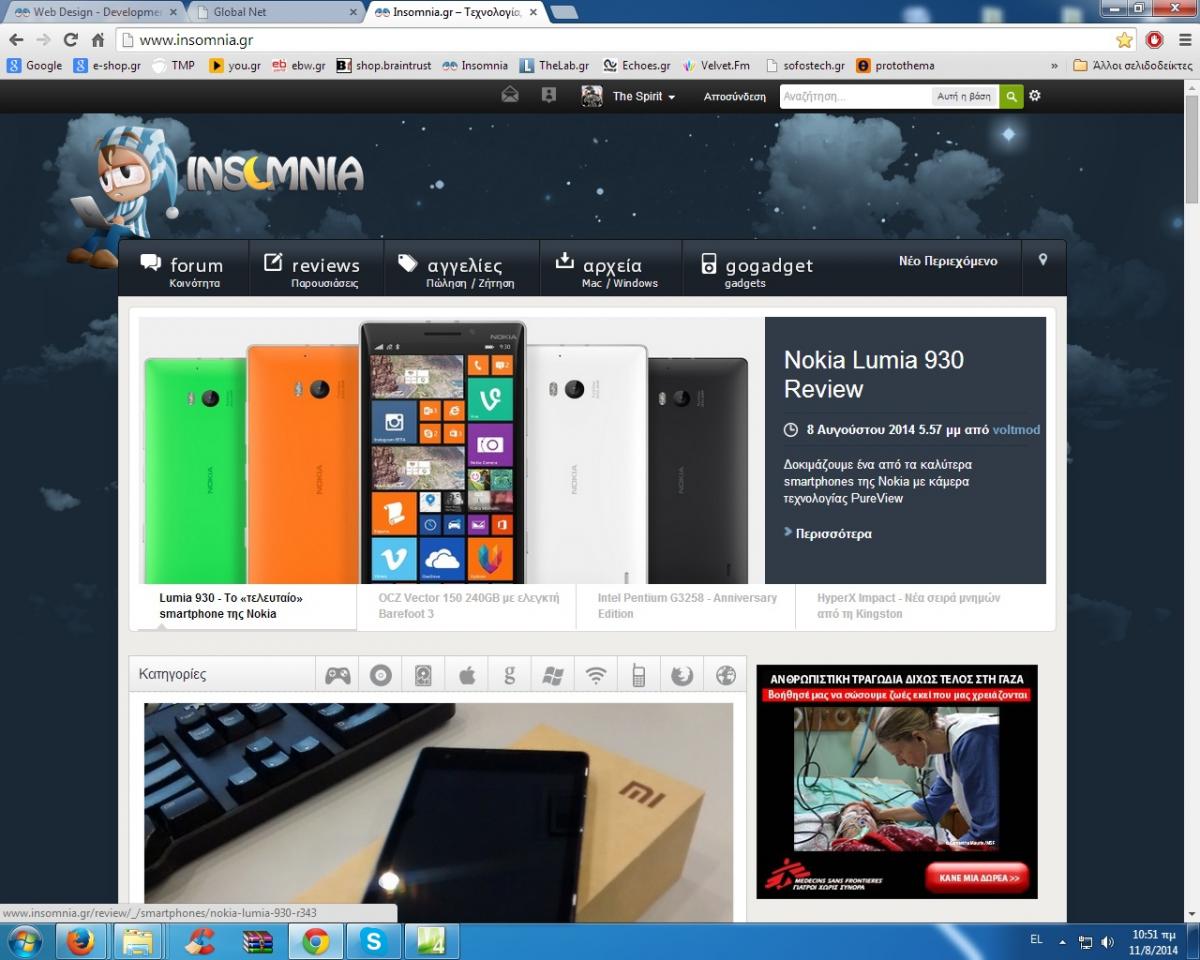
Task: Click the Chrome back arrow button
Action: point(16,40)
